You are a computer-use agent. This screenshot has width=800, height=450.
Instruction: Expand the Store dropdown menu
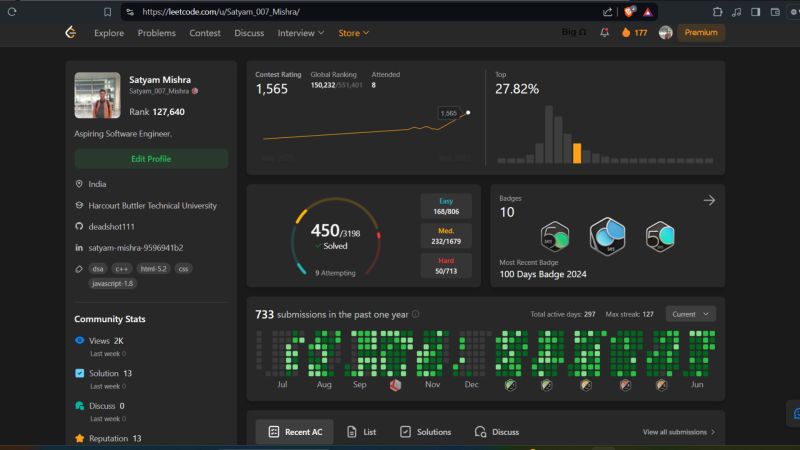pyautogui.click(x=354, y=33)
